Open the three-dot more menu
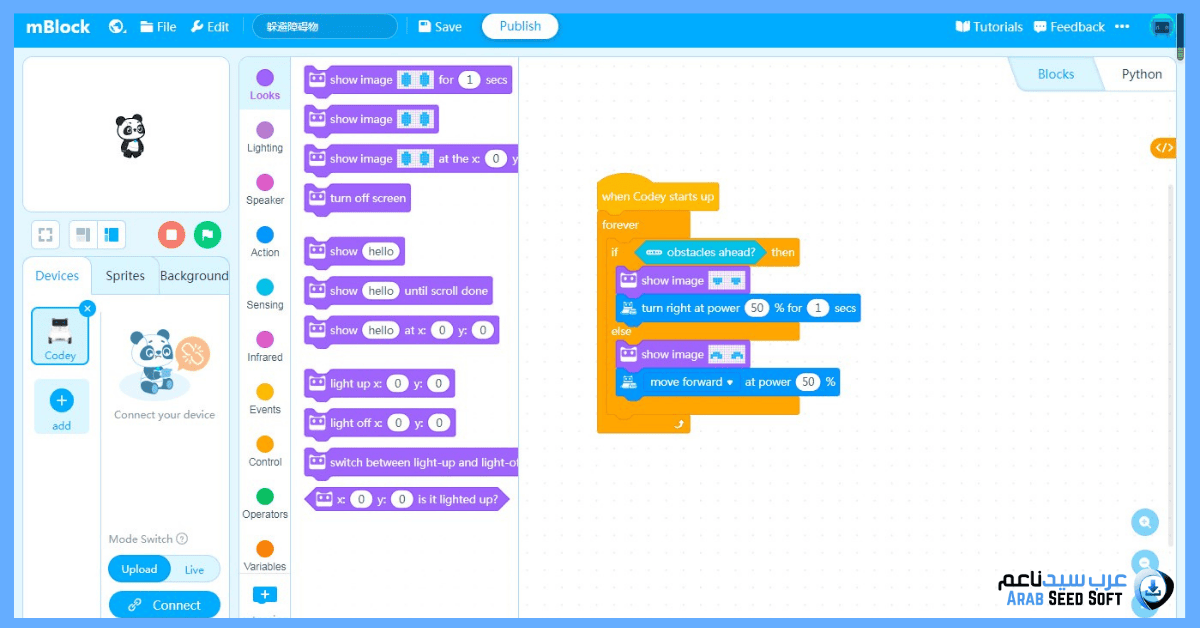Screen dimensions: 1200x628 tap(1122, 27)
